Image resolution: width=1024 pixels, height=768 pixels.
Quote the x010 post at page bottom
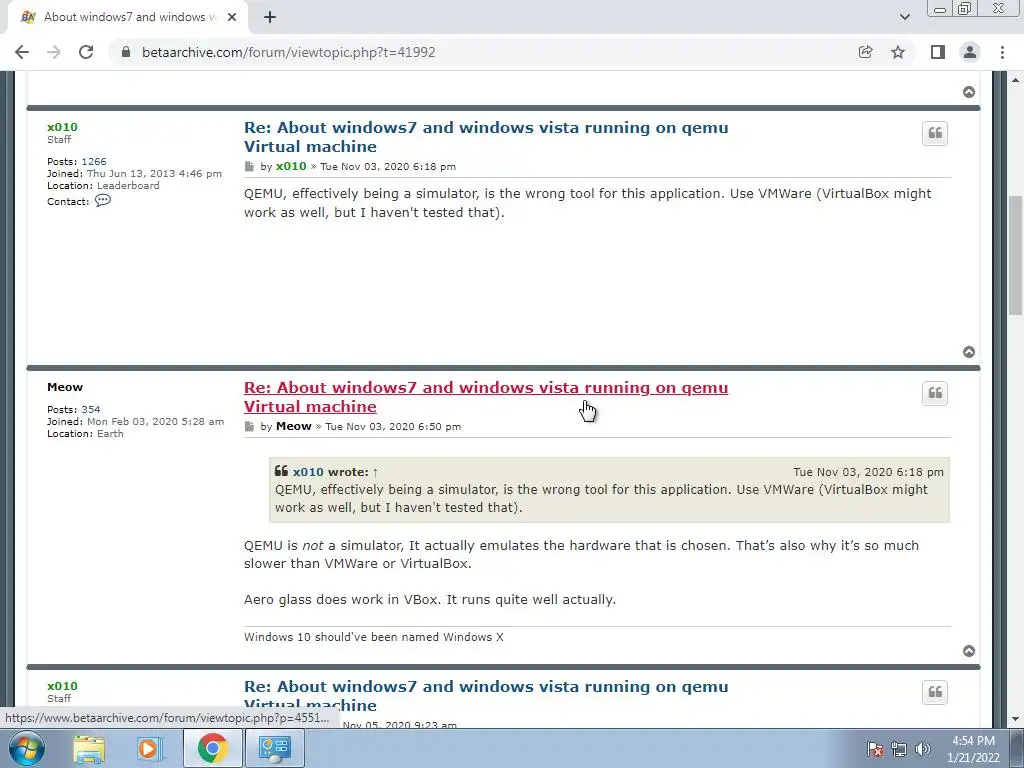935,692
